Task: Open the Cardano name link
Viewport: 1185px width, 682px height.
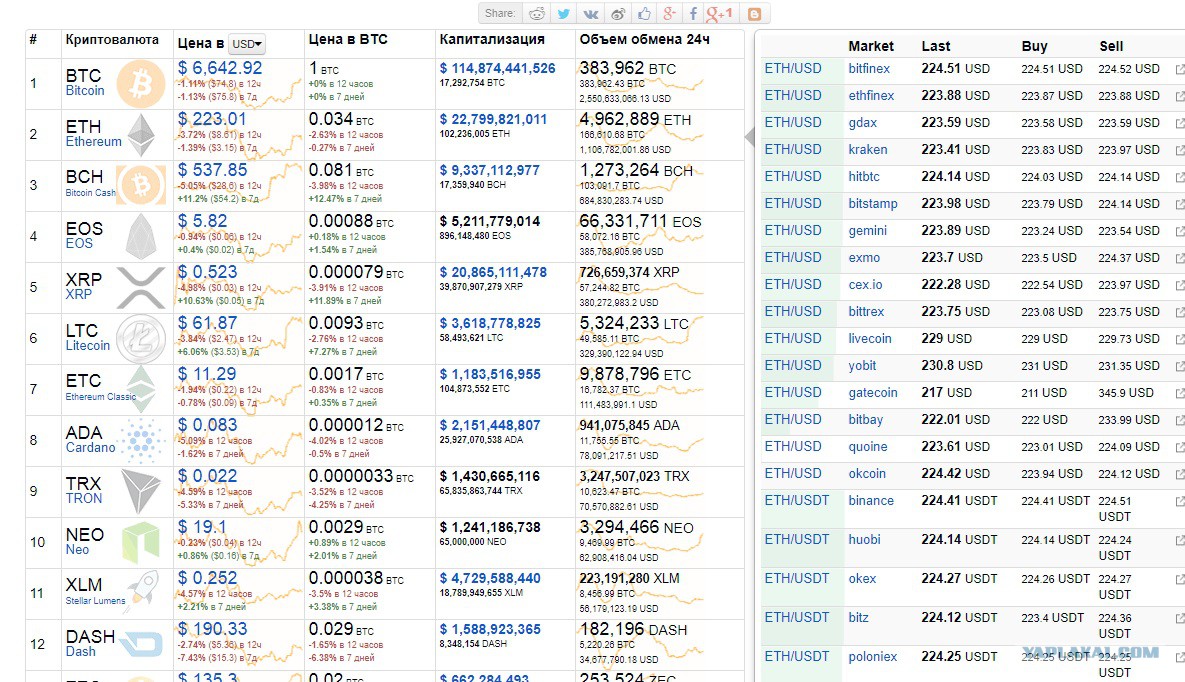Action: [x=90, y=448]
